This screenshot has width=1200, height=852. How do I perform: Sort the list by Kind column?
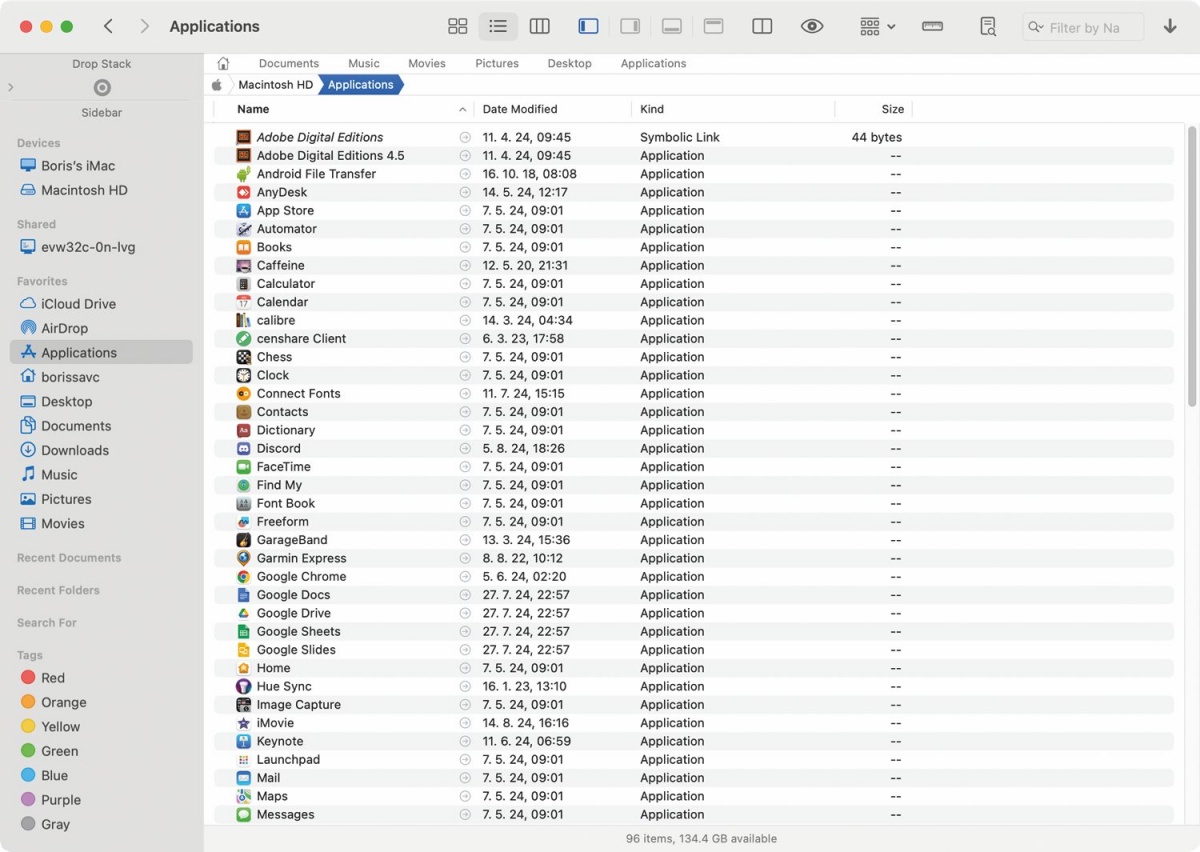pos(652,110)
